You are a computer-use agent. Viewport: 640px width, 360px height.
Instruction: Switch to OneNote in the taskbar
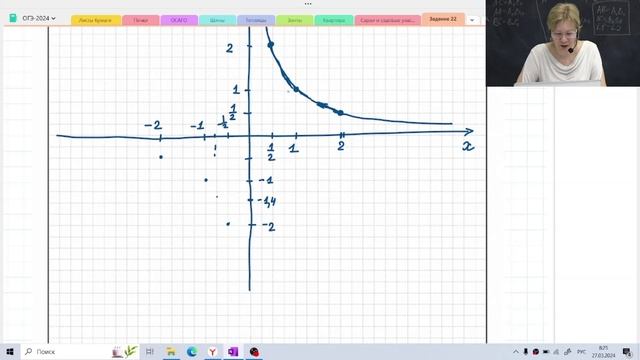coord(233,351)
